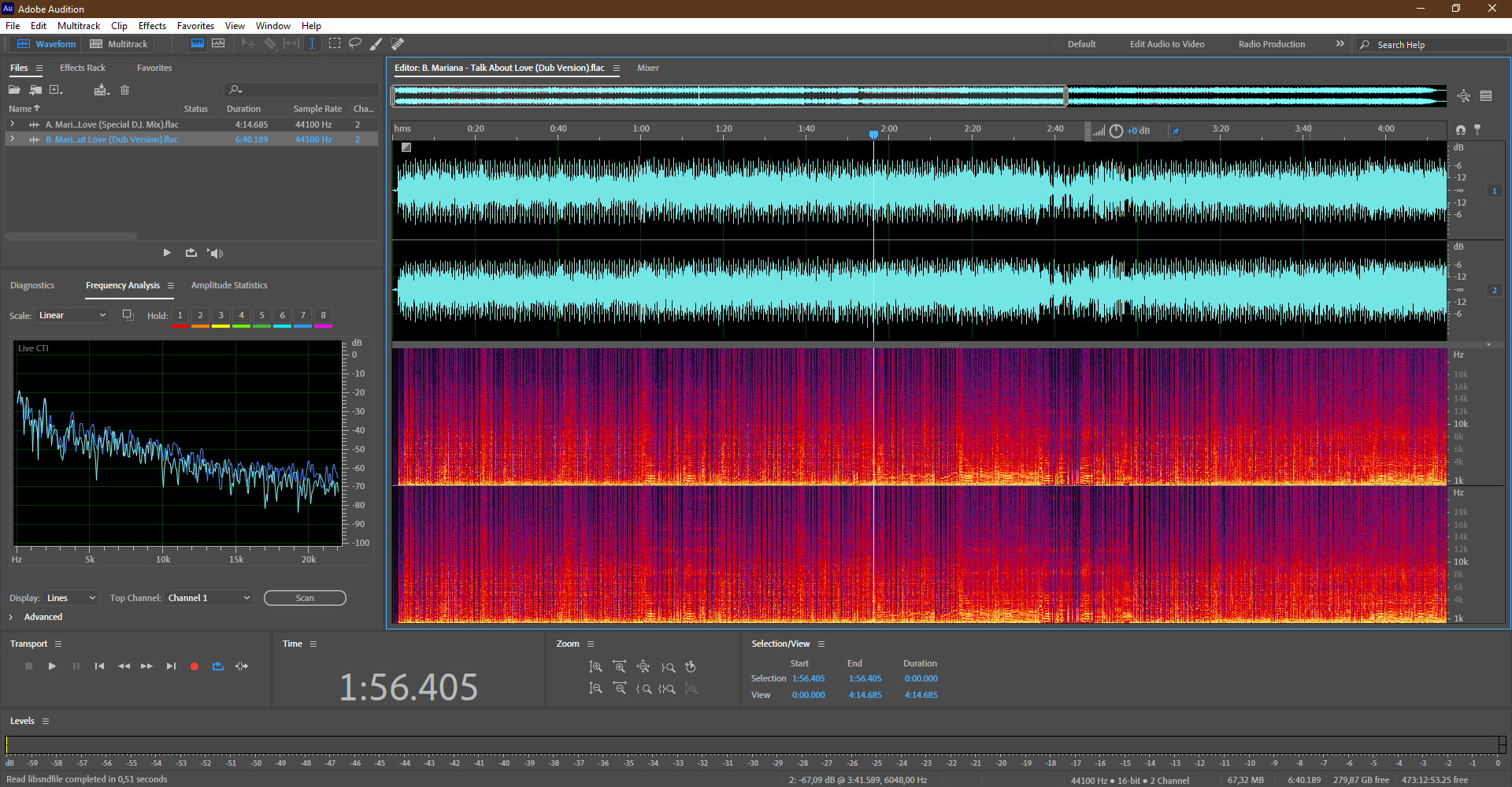Viewport: 1512px width, 787px height.
Task: Toggle Spectral Pitch Display button
Action: click(x=218, y=44)
